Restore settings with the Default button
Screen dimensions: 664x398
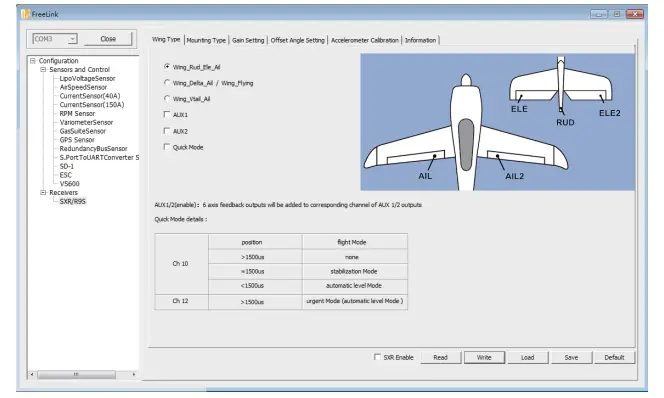614,357
